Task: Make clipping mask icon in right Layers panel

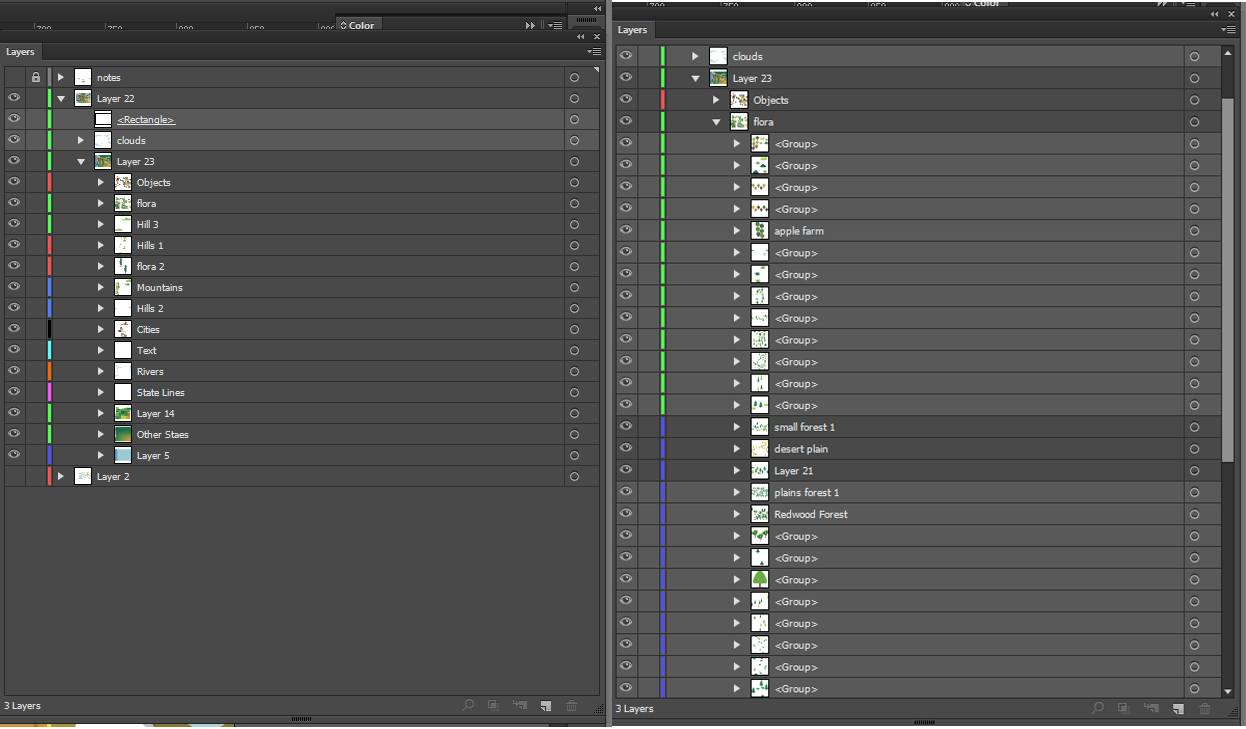Action: click(1124, 708)
